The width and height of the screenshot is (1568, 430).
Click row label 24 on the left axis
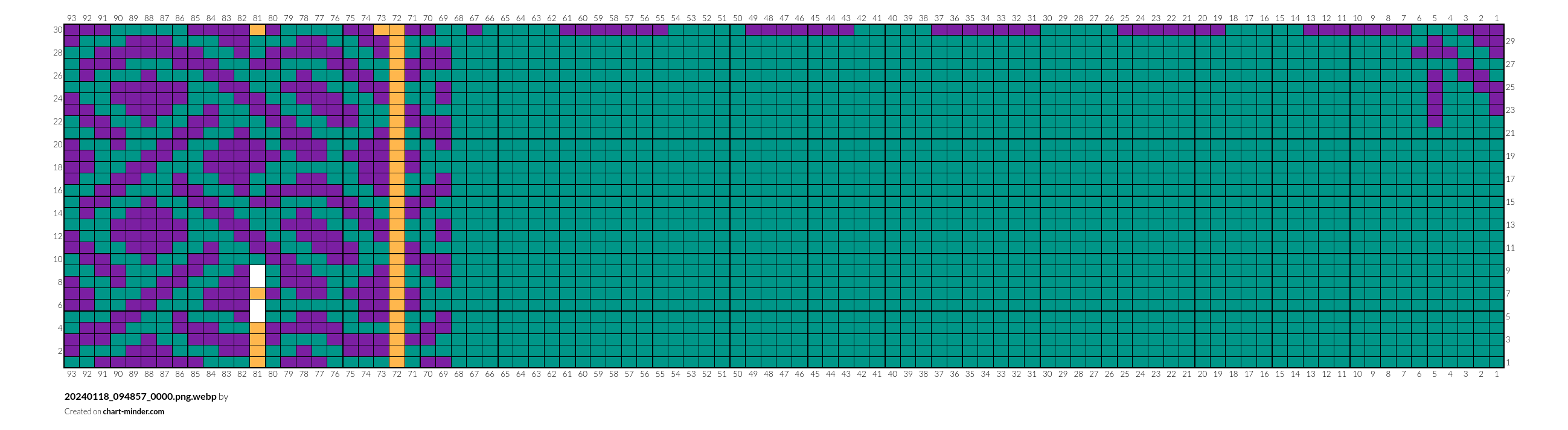click(x=58, y=98)
